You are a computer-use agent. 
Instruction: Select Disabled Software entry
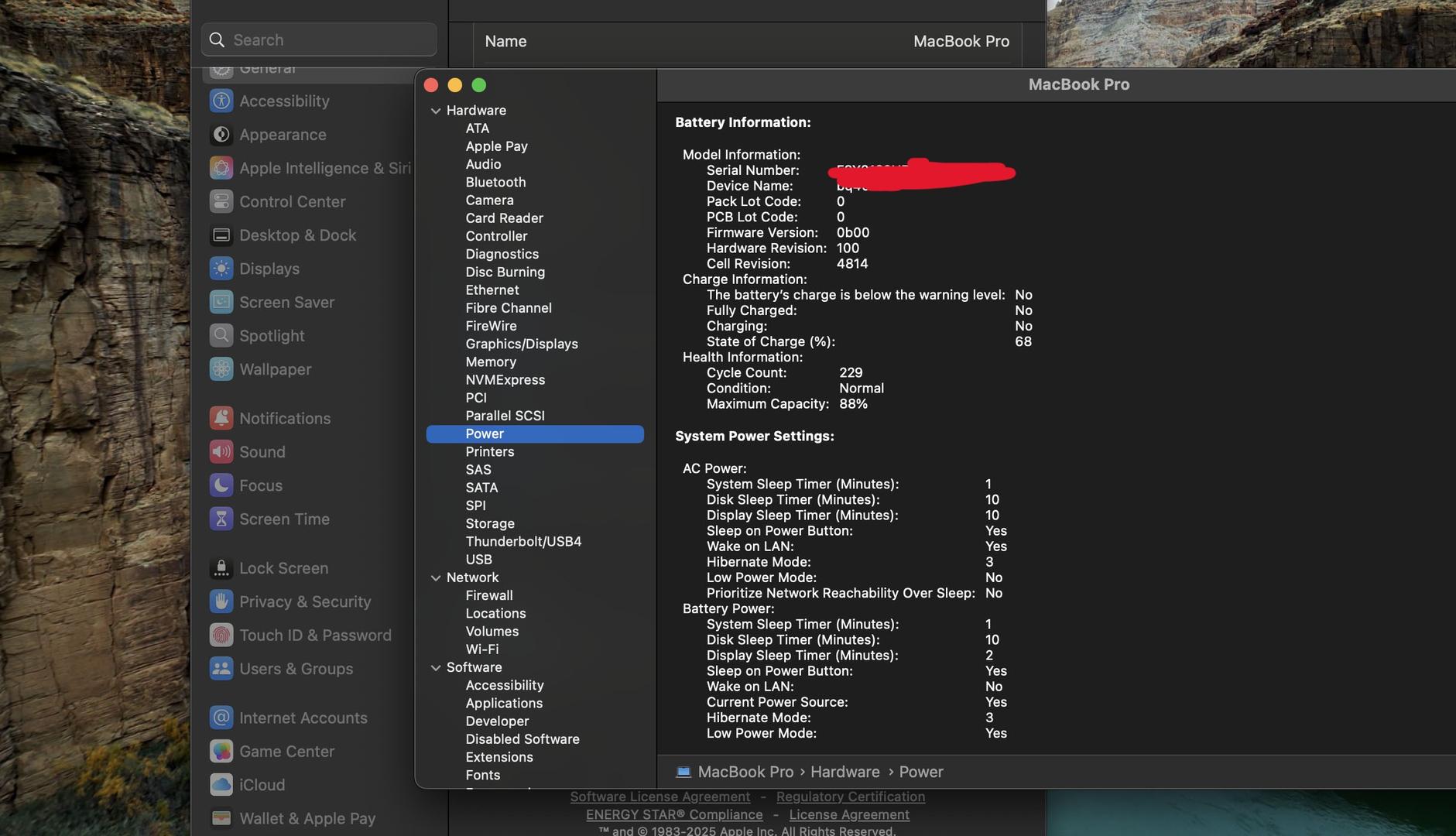click(x=522, y=739)
